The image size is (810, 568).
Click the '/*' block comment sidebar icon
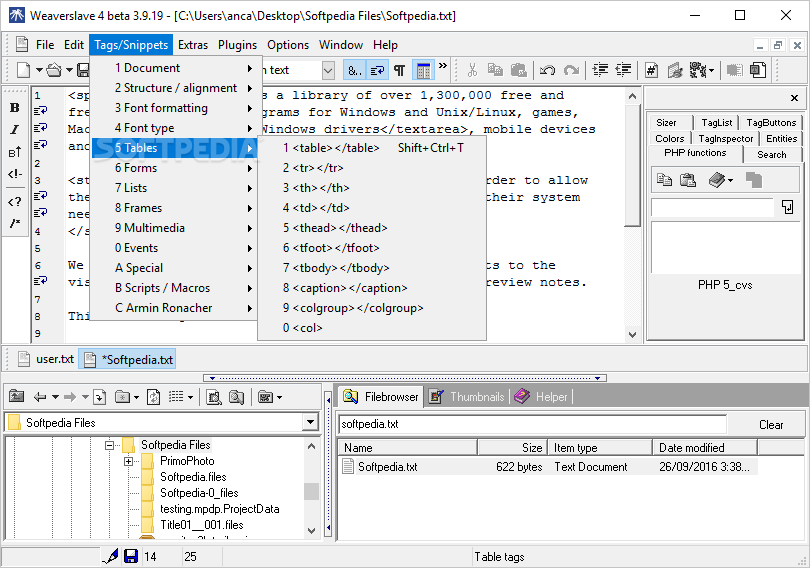(x=14, y=223)
